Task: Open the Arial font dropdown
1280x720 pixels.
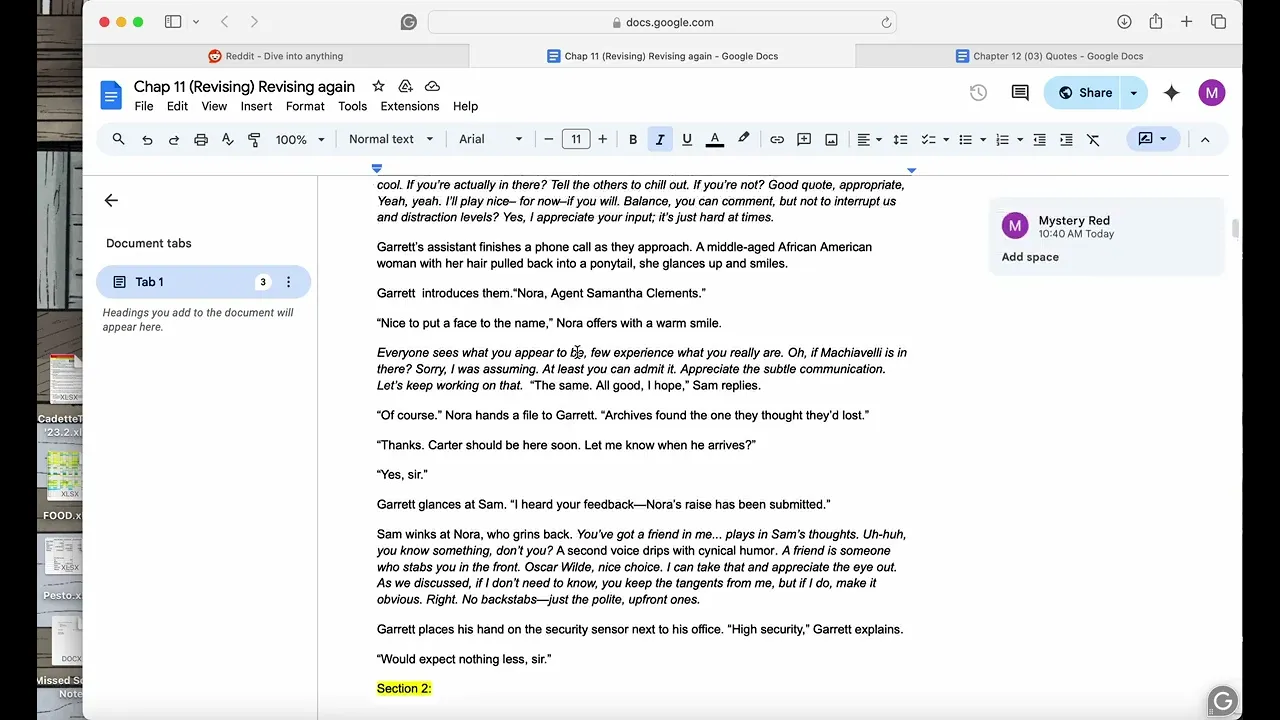Action: pyautogui.click(x=490, y=140)
